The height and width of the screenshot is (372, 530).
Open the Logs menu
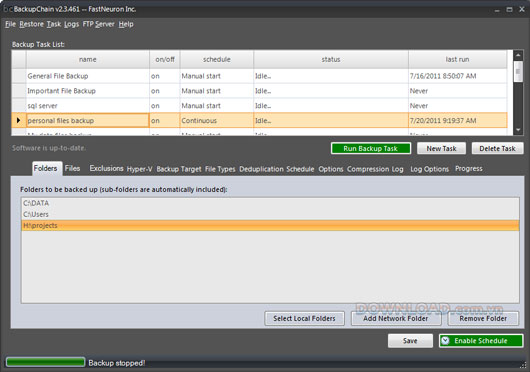click(71, 24)
